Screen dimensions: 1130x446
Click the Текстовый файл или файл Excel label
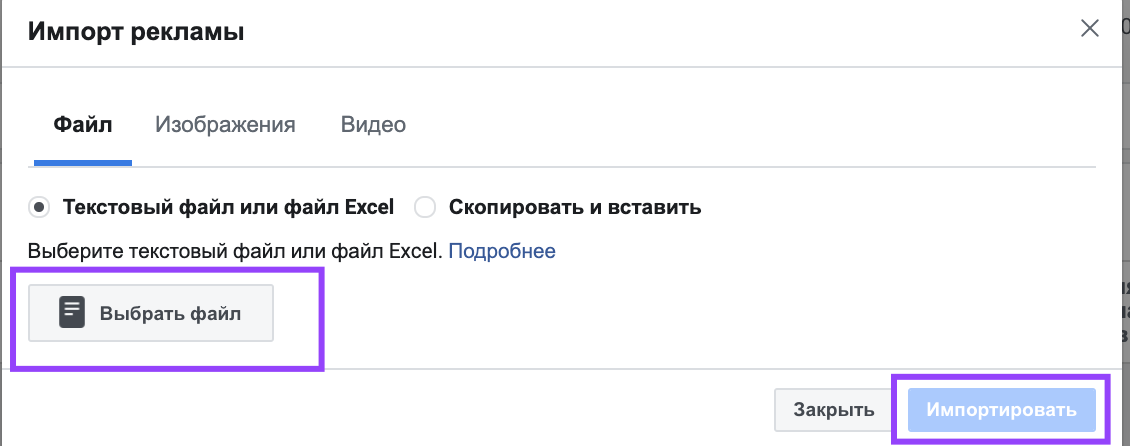click(228, 208)
